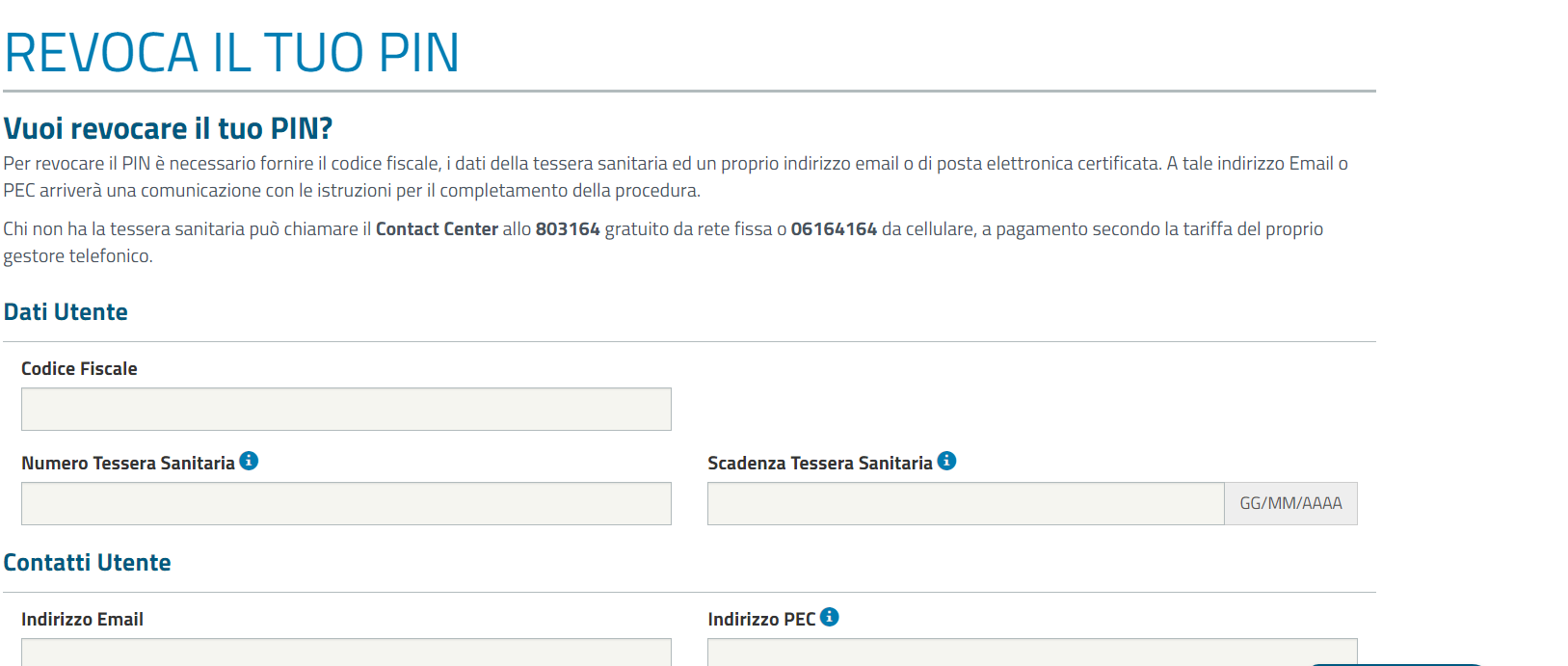Click the 803164 toll-free number
1568x666 pixels.
pos(568,229)
